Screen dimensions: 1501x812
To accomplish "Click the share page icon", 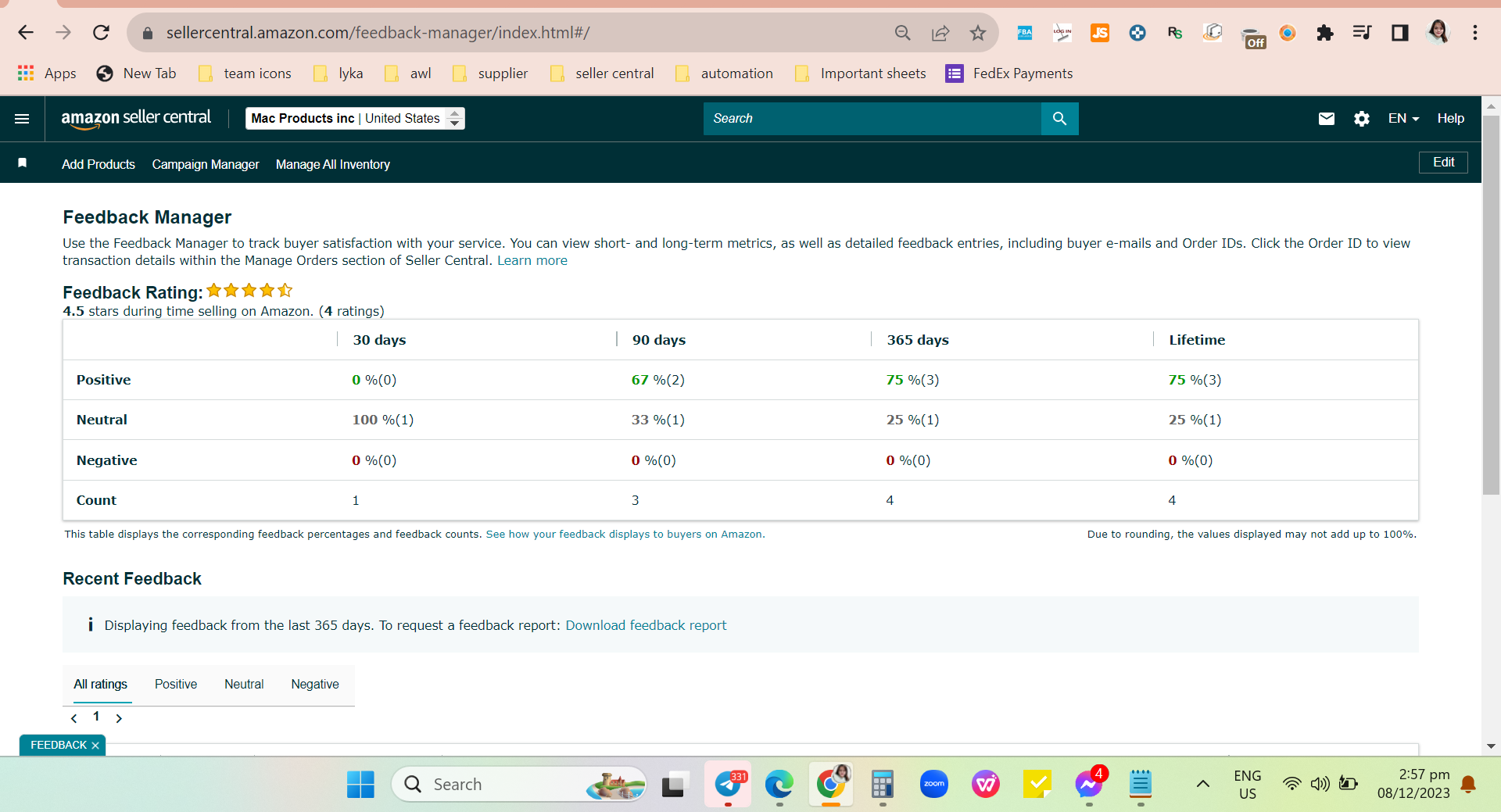I will pyautogui.click(x=940, y=33).
